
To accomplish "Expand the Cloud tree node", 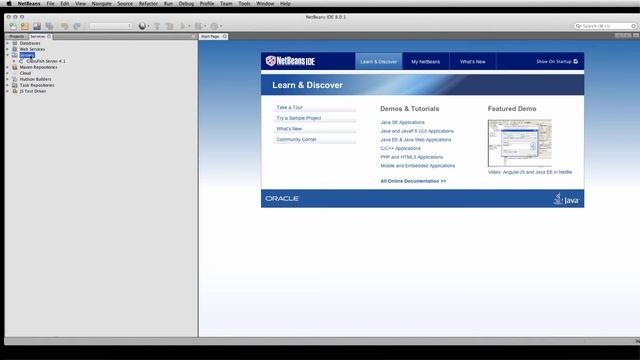I will click(x=7, y=73).
